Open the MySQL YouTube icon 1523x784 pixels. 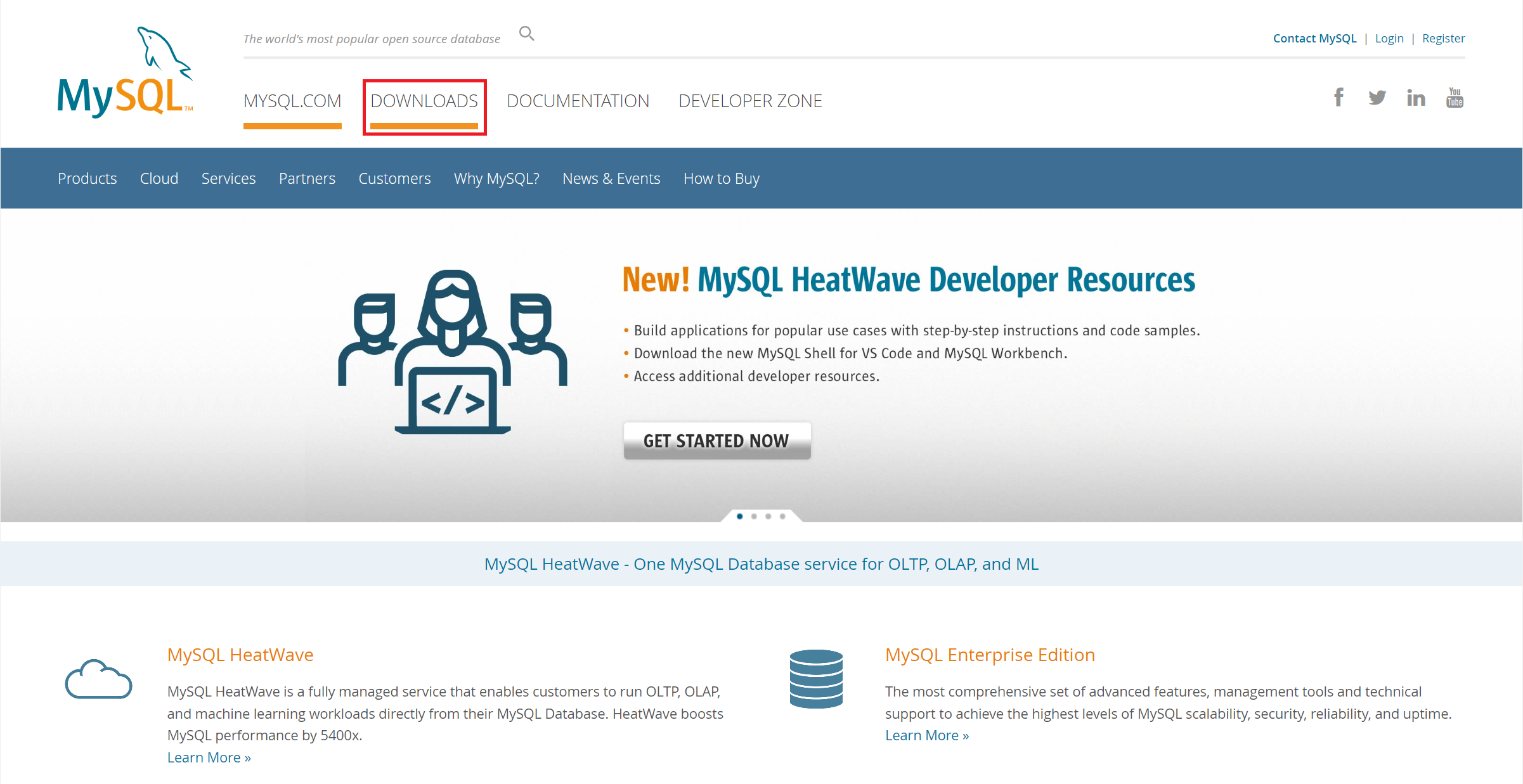click(x=1455, y=98)
